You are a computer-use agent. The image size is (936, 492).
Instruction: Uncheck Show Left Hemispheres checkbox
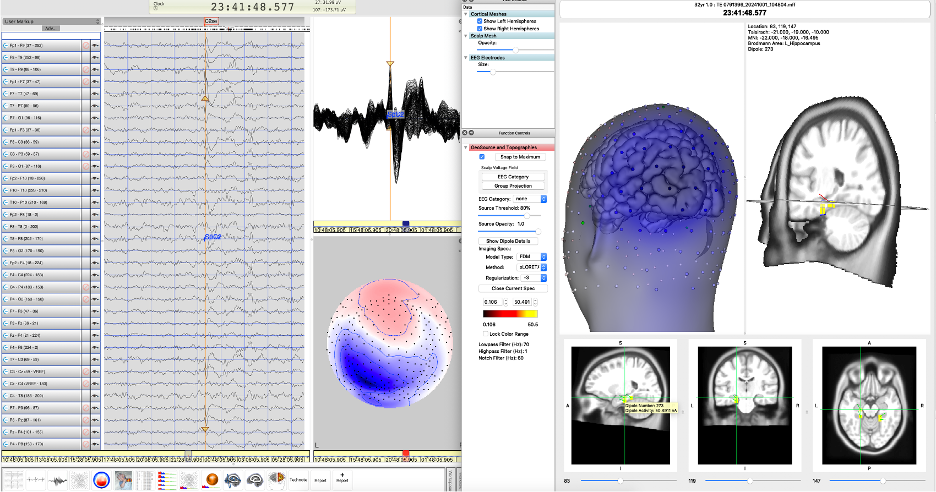(480, 20)
